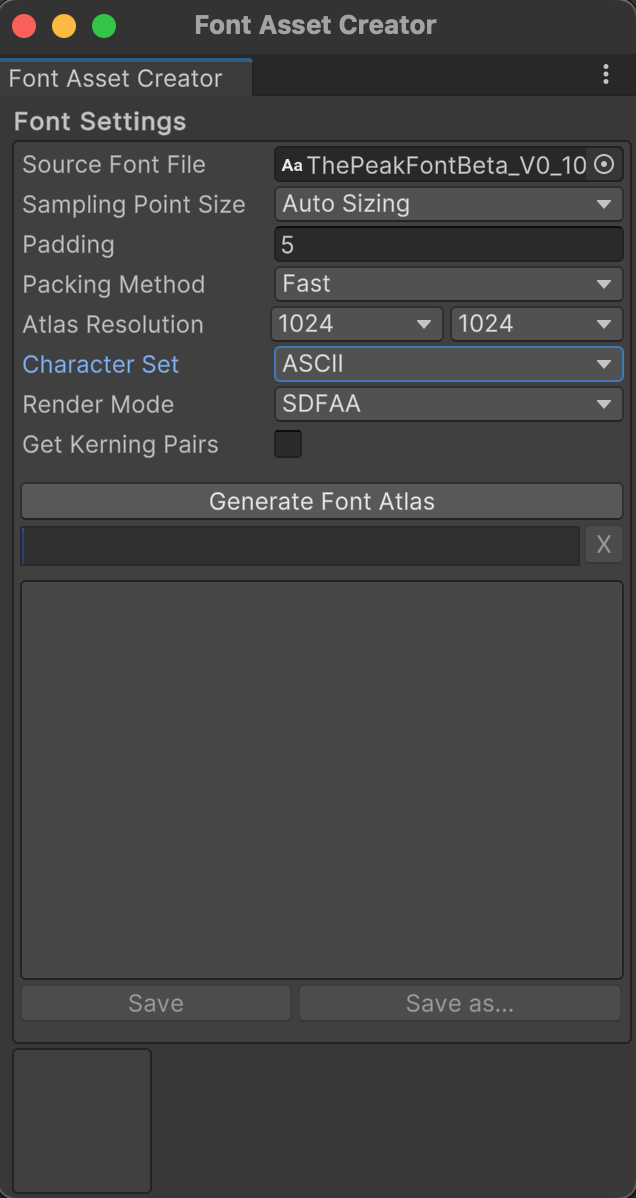Clear the character input field with X
The height and width of the screenshot is (1198, 636).
coord(603,544)
